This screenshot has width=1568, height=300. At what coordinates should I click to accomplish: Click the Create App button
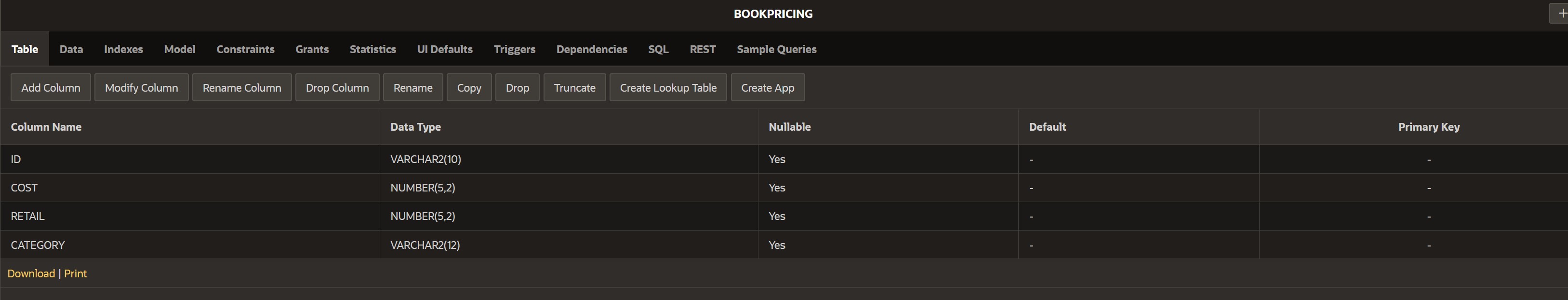point(768,88)
